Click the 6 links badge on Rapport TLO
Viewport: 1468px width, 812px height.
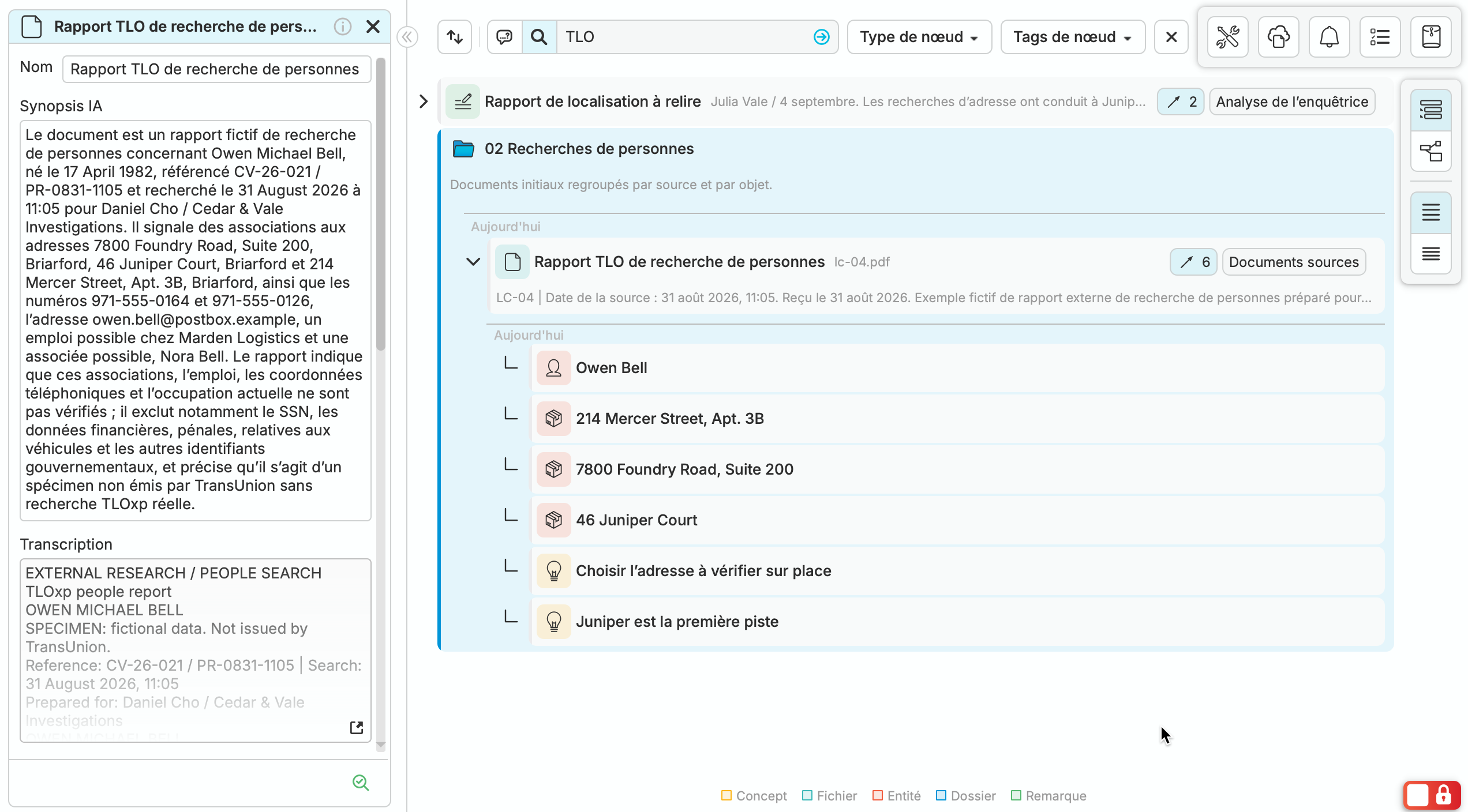(x=1193, y=262)
